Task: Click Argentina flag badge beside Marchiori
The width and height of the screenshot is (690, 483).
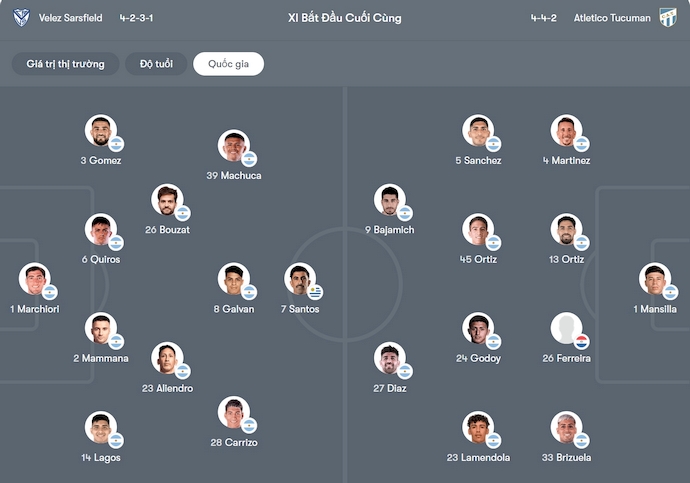Action: point(50,292)
